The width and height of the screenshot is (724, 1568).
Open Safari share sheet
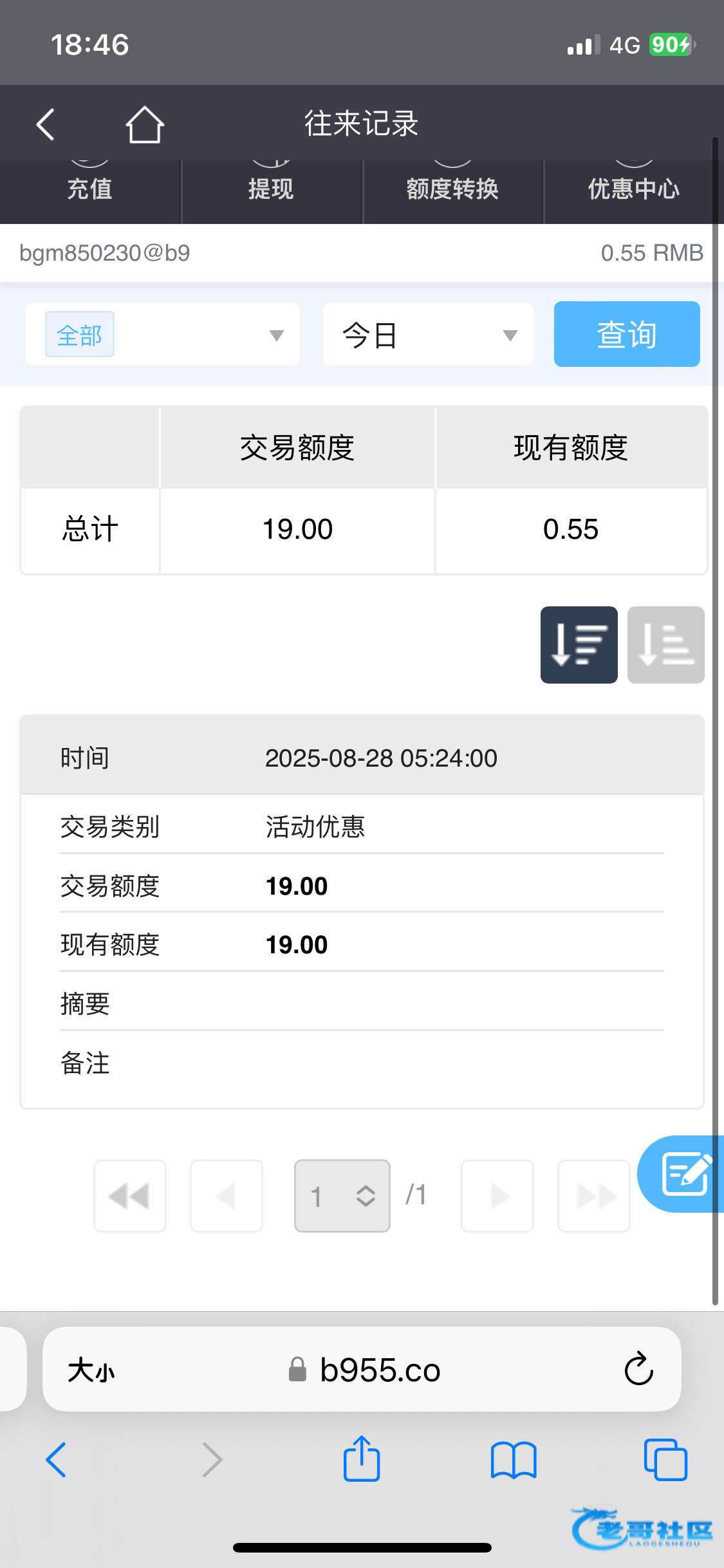click(362, 1459)
